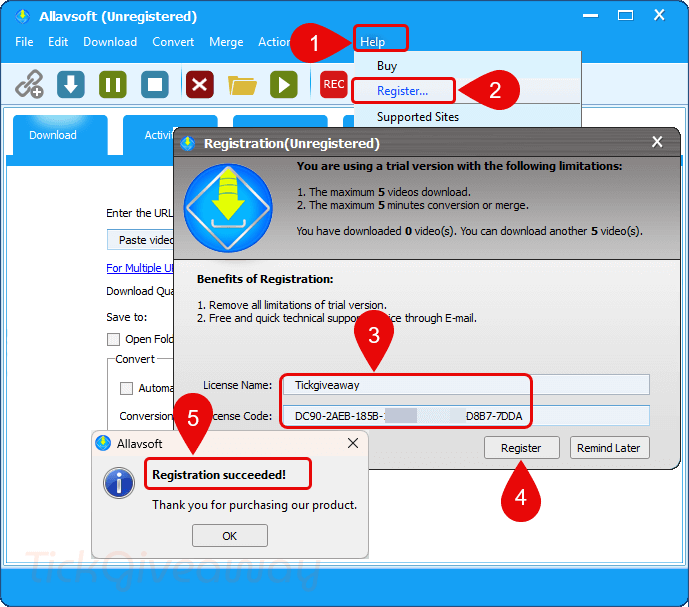Switch to the Download tab
Screen dimensions: 689x607
pyautogui.click(x=60, y=134)
